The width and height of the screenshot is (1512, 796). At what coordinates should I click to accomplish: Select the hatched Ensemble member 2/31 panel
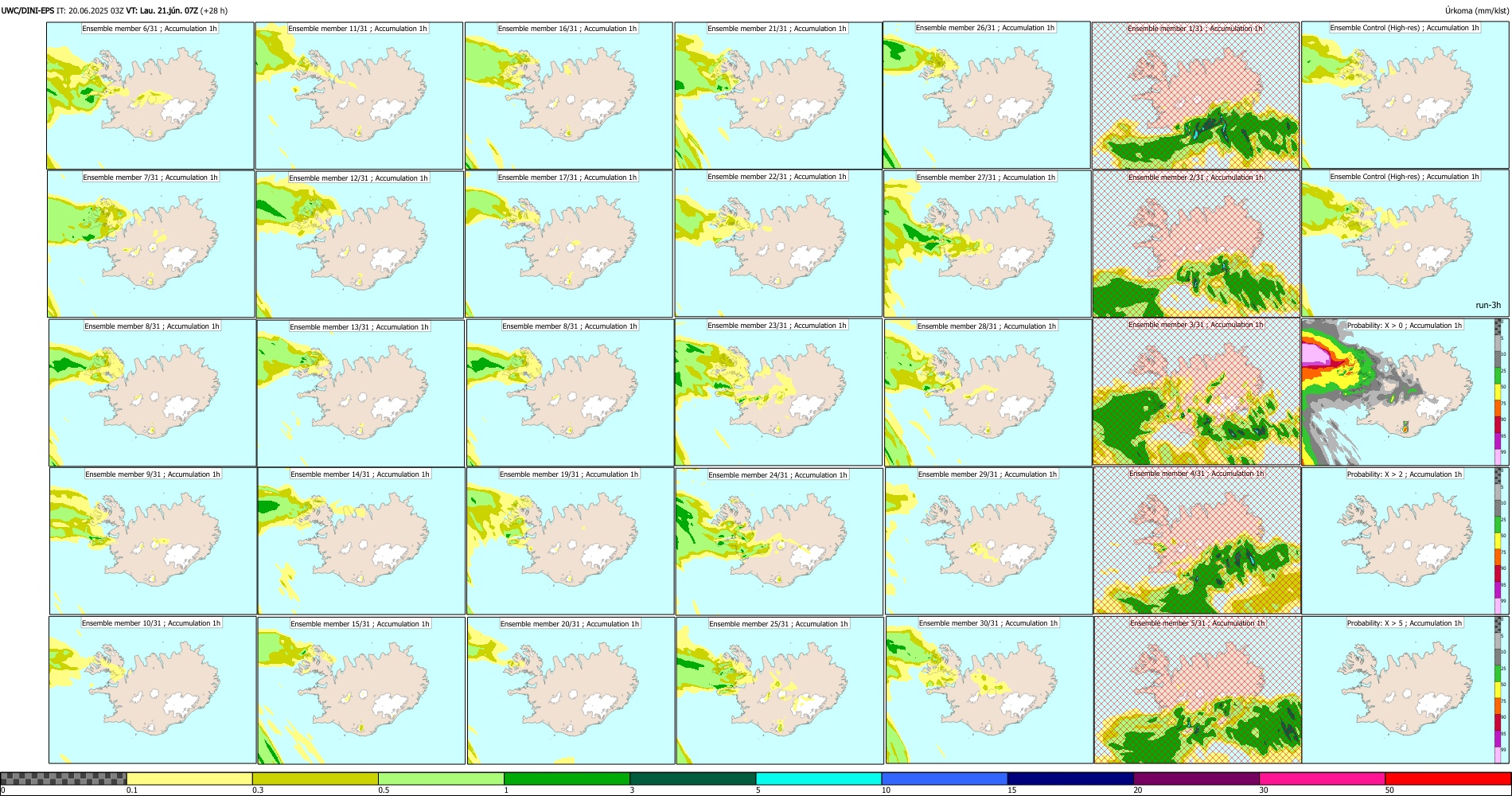1196,244
